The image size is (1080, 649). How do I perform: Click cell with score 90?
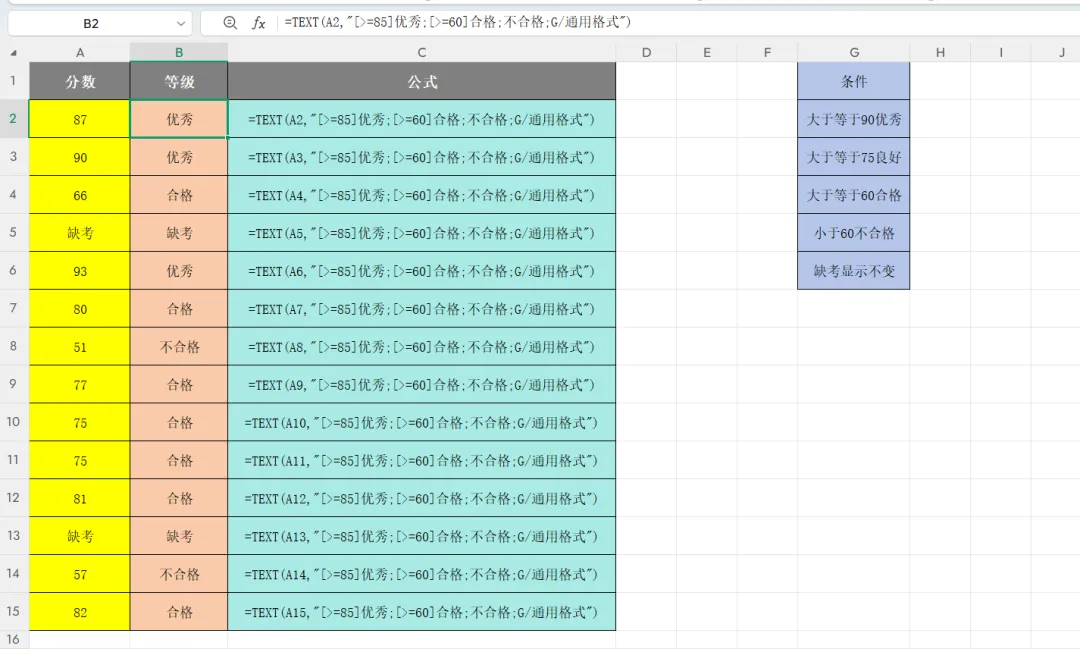(x=80, y=157)
